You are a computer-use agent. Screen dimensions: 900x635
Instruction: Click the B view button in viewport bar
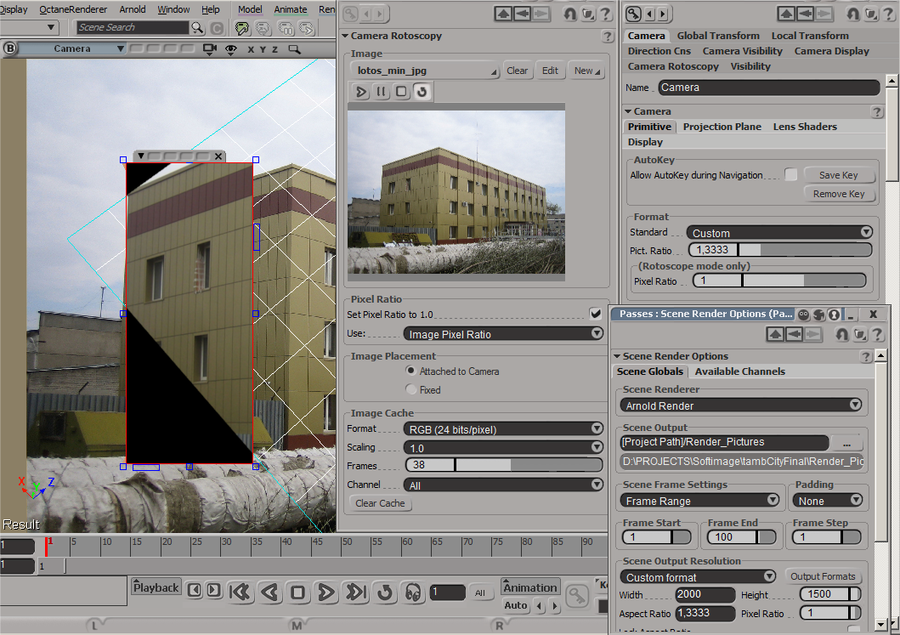point(10,48)
